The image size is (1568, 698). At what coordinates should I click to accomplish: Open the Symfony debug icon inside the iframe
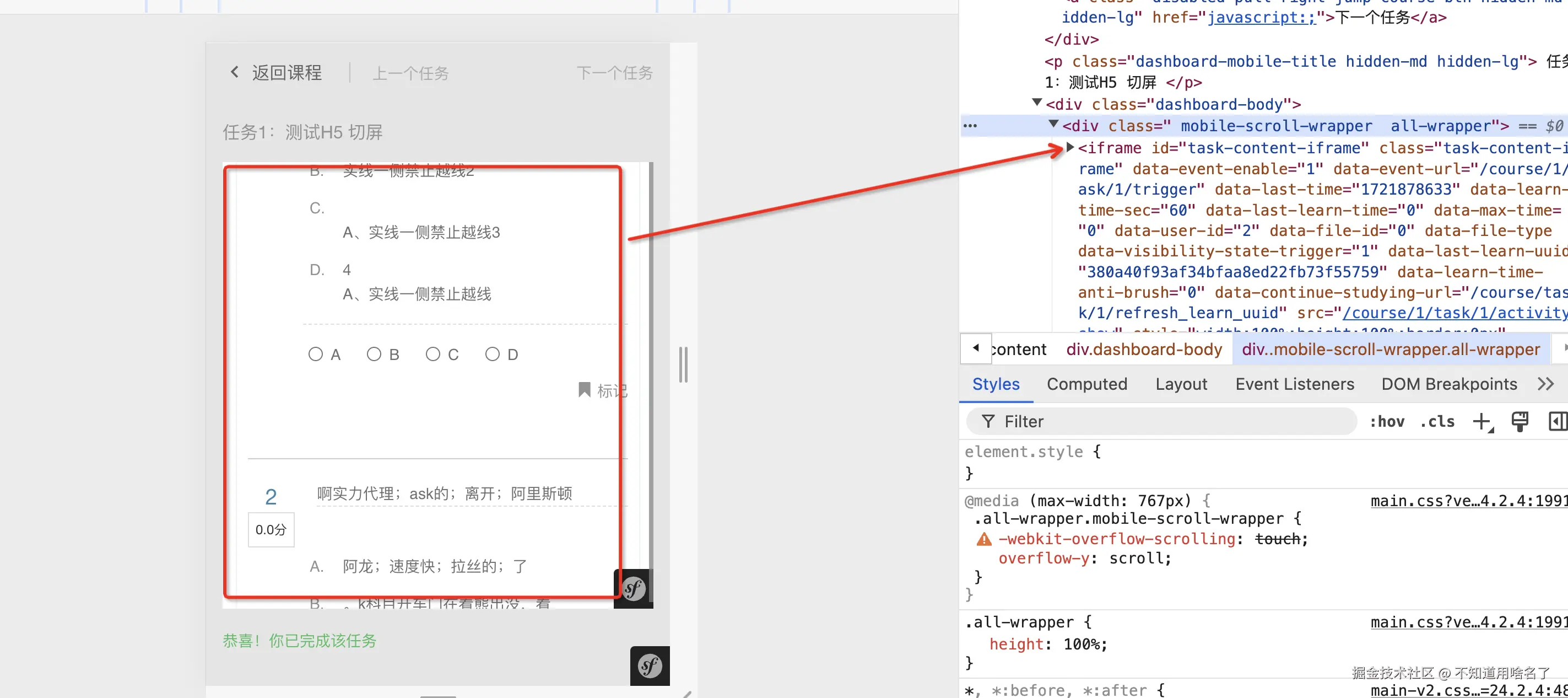pyautogui.click(x=633, y=588)
